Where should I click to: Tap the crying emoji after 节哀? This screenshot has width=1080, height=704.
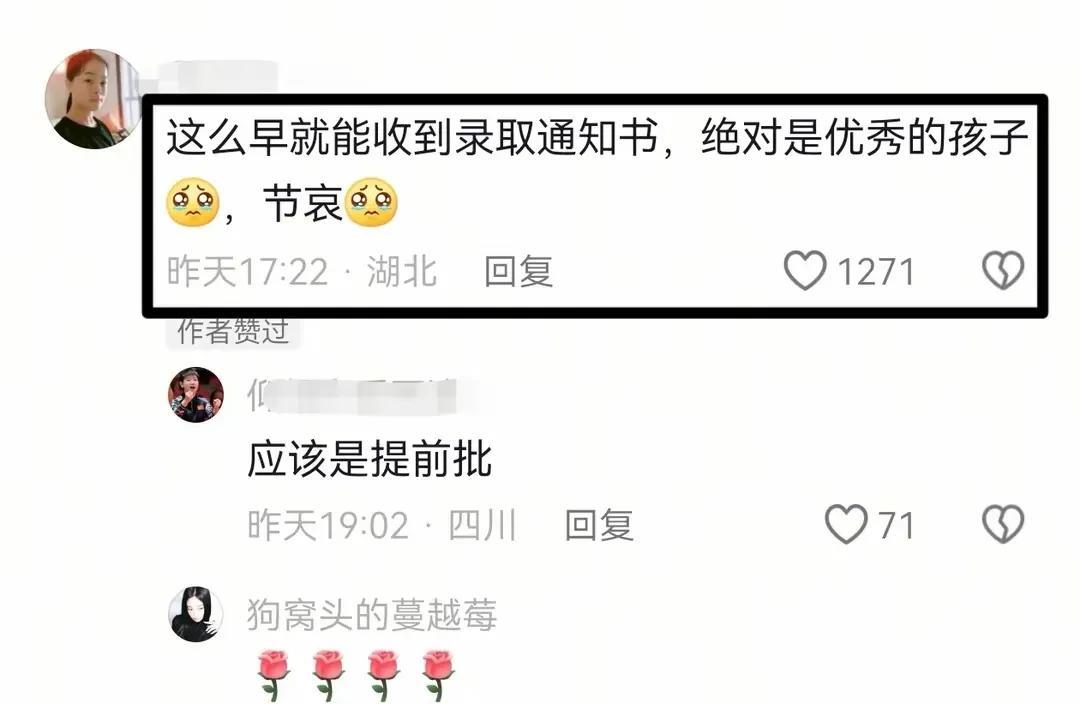point(371,203)
